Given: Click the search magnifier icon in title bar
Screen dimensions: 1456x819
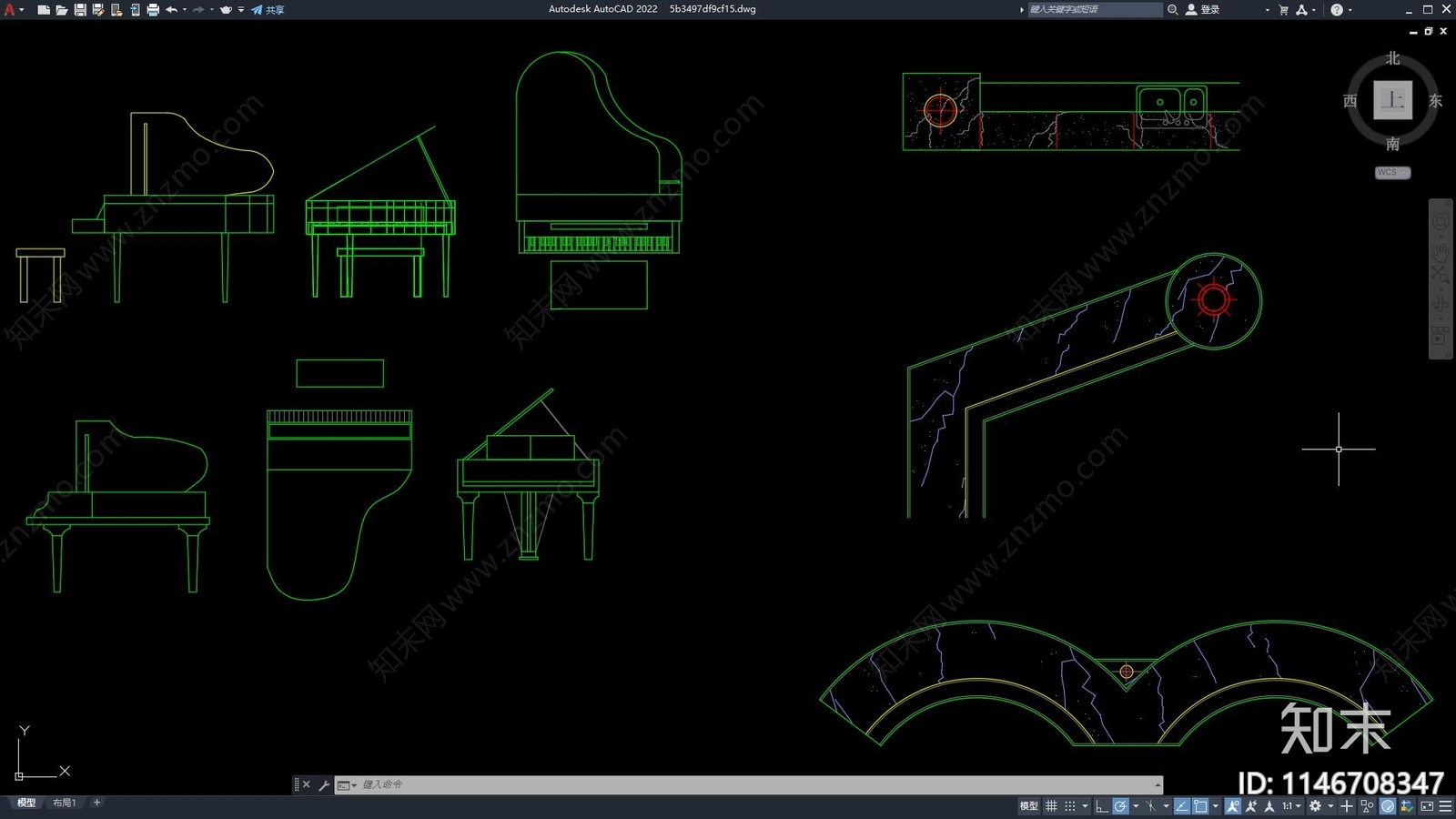Looking at the screenshot, I should [1173, 10].
